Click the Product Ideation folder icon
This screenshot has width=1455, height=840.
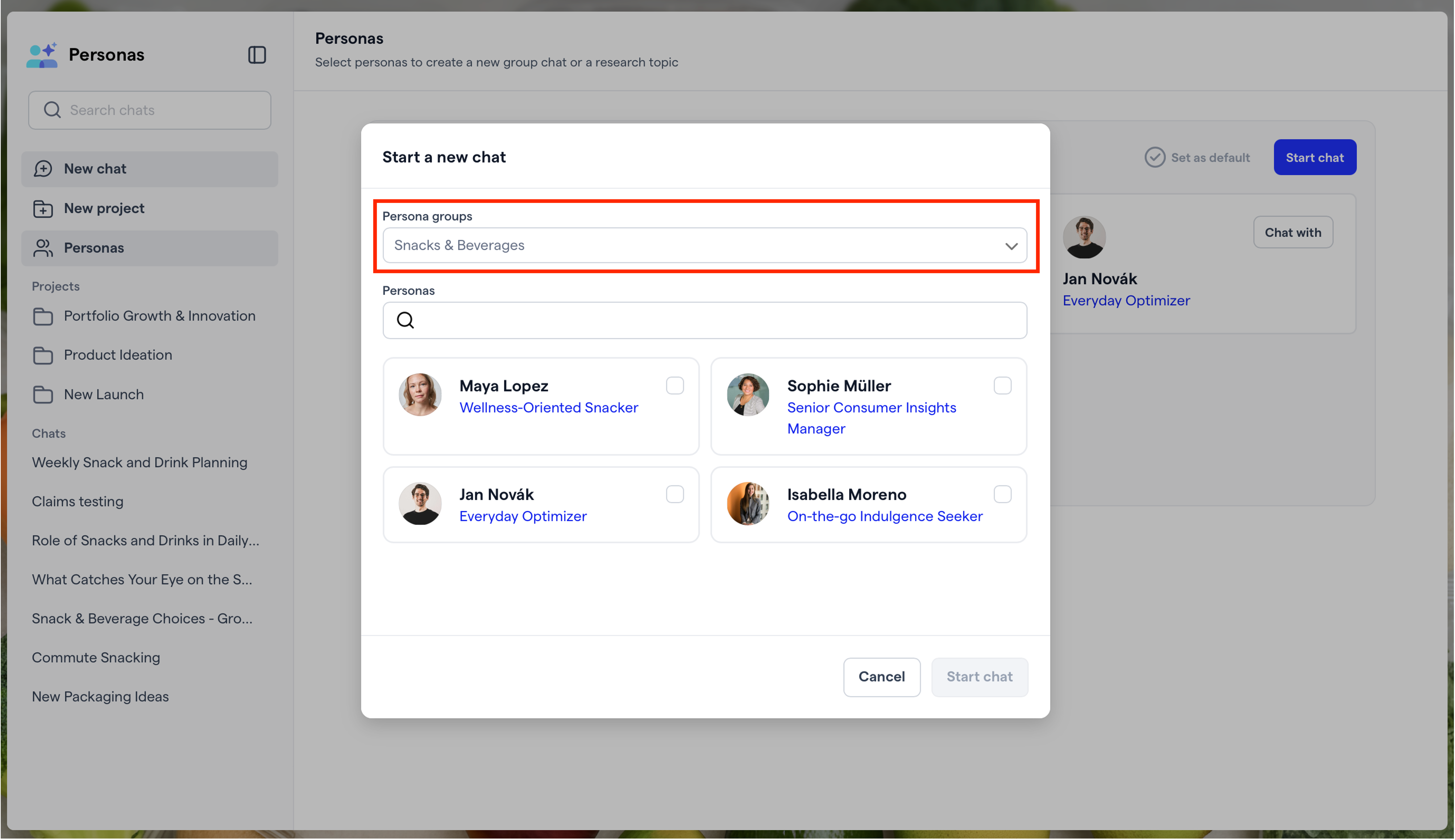coord(43,355)
